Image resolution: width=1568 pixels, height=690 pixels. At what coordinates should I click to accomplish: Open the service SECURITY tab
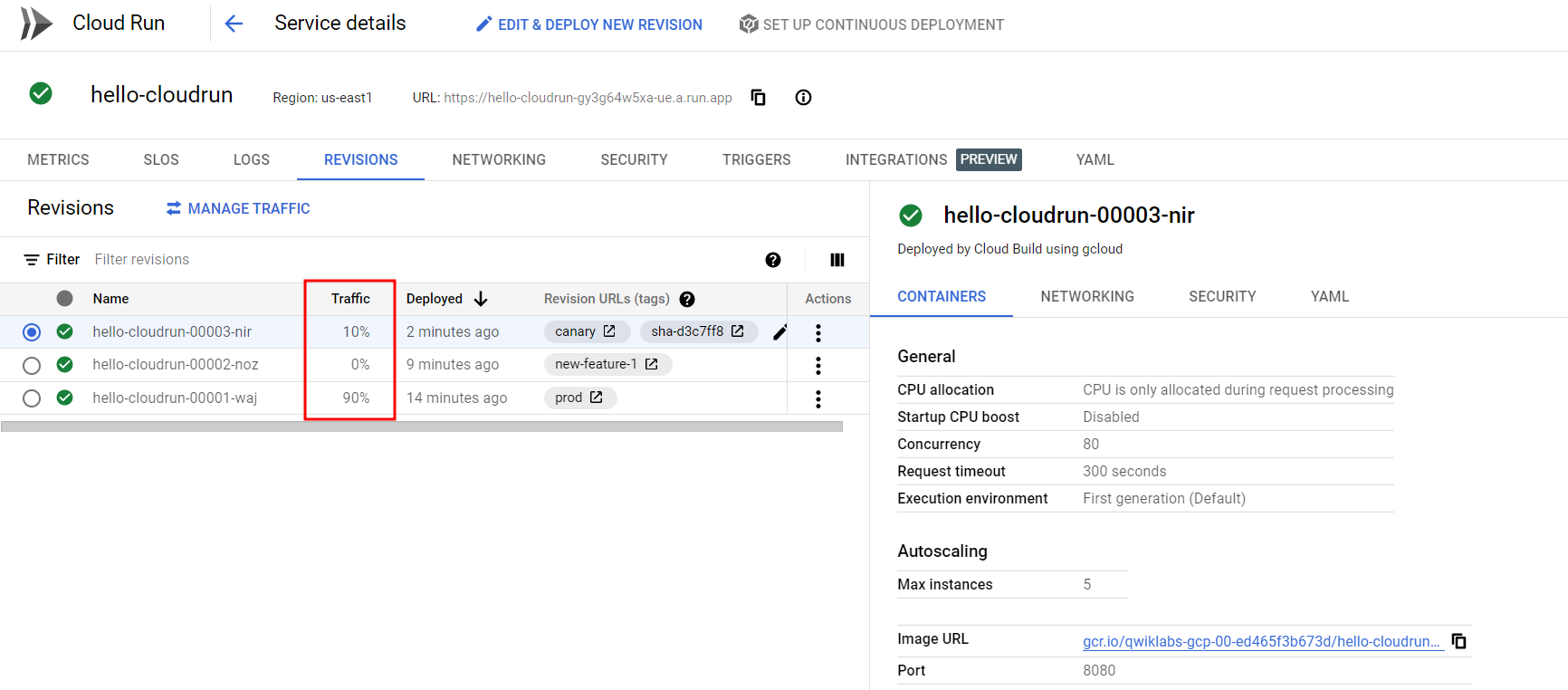pos(634,159)
